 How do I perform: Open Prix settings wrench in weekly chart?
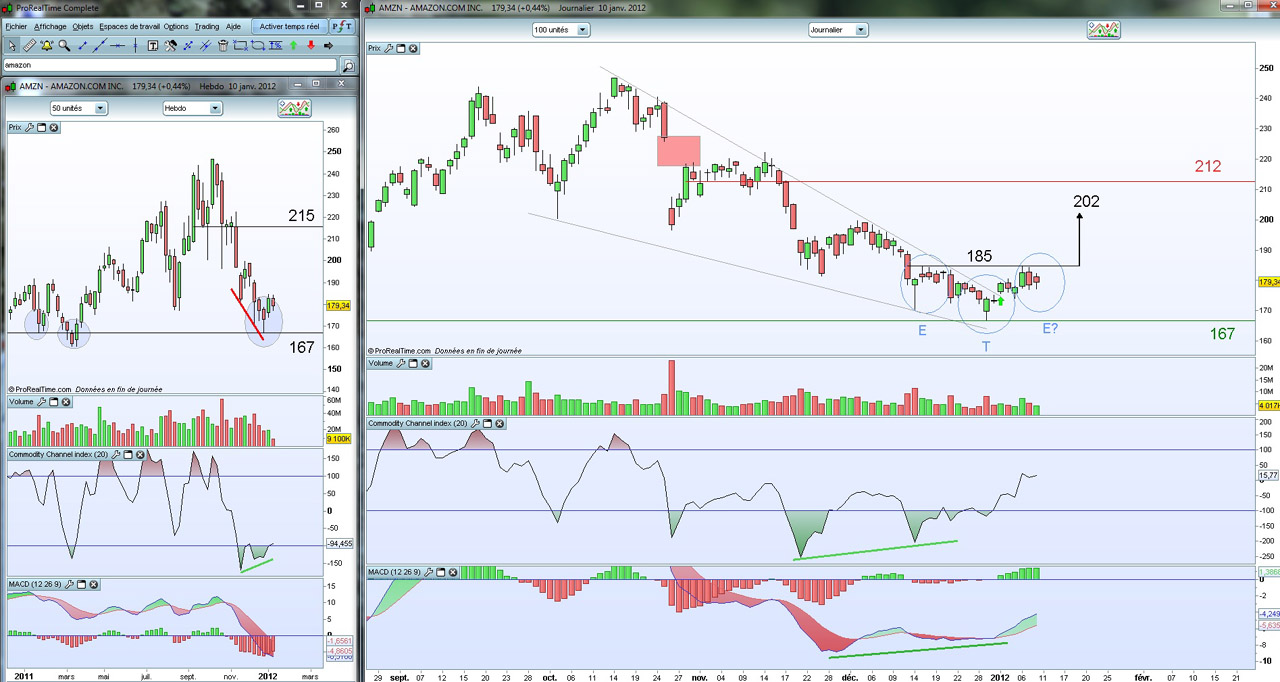(x=29, y=128)
